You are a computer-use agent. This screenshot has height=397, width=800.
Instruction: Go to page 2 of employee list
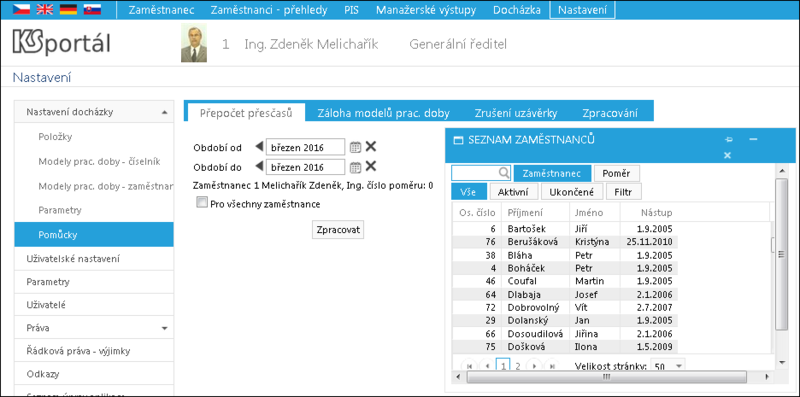[517, 366]
